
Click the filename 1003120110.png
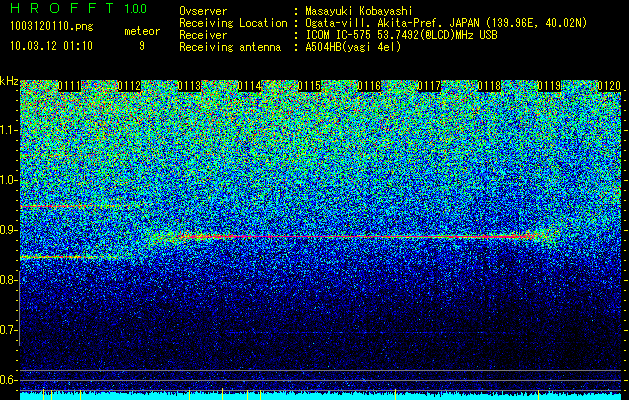tap(52, 27)
